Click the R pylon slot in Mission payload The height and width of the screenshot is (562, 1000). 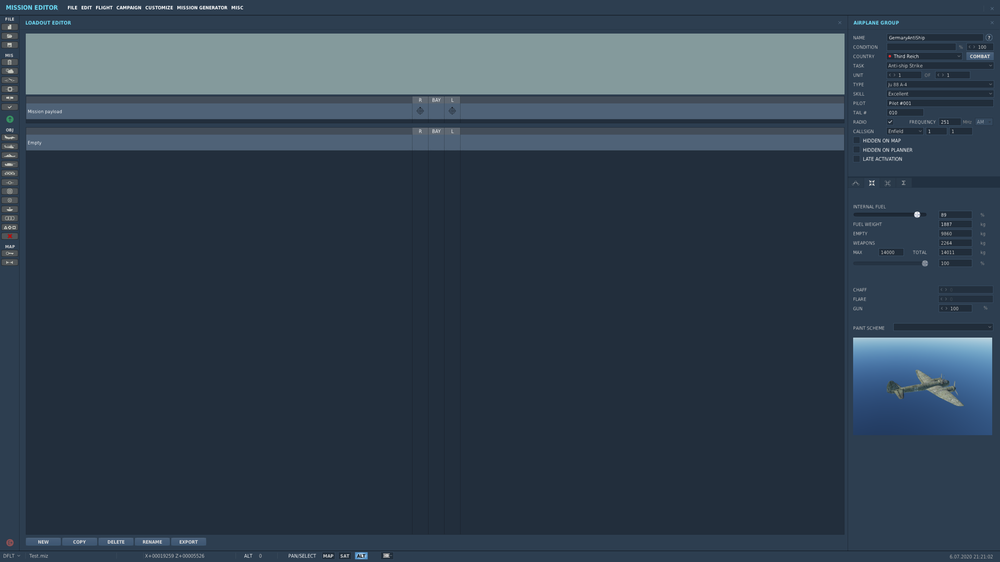click(x=420, y=111)
